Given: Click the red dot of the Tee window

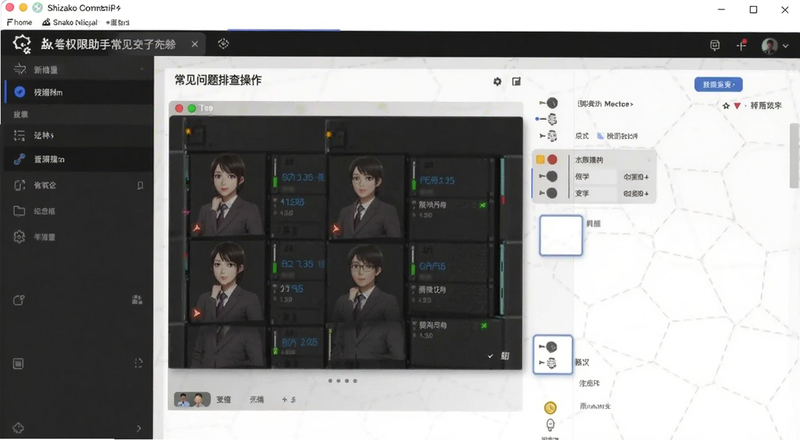Looking at the screenshot, I should (179, 108).
